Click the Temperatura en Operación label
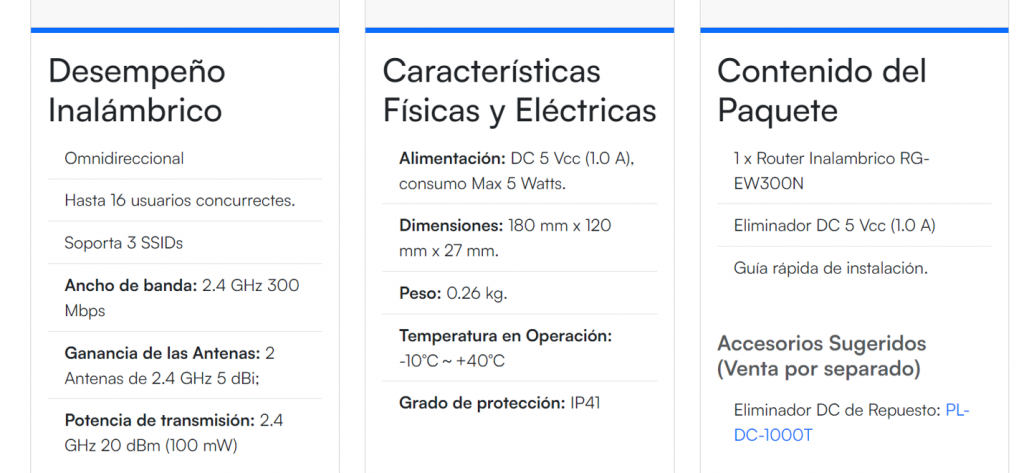 click(x=505, y=335)
